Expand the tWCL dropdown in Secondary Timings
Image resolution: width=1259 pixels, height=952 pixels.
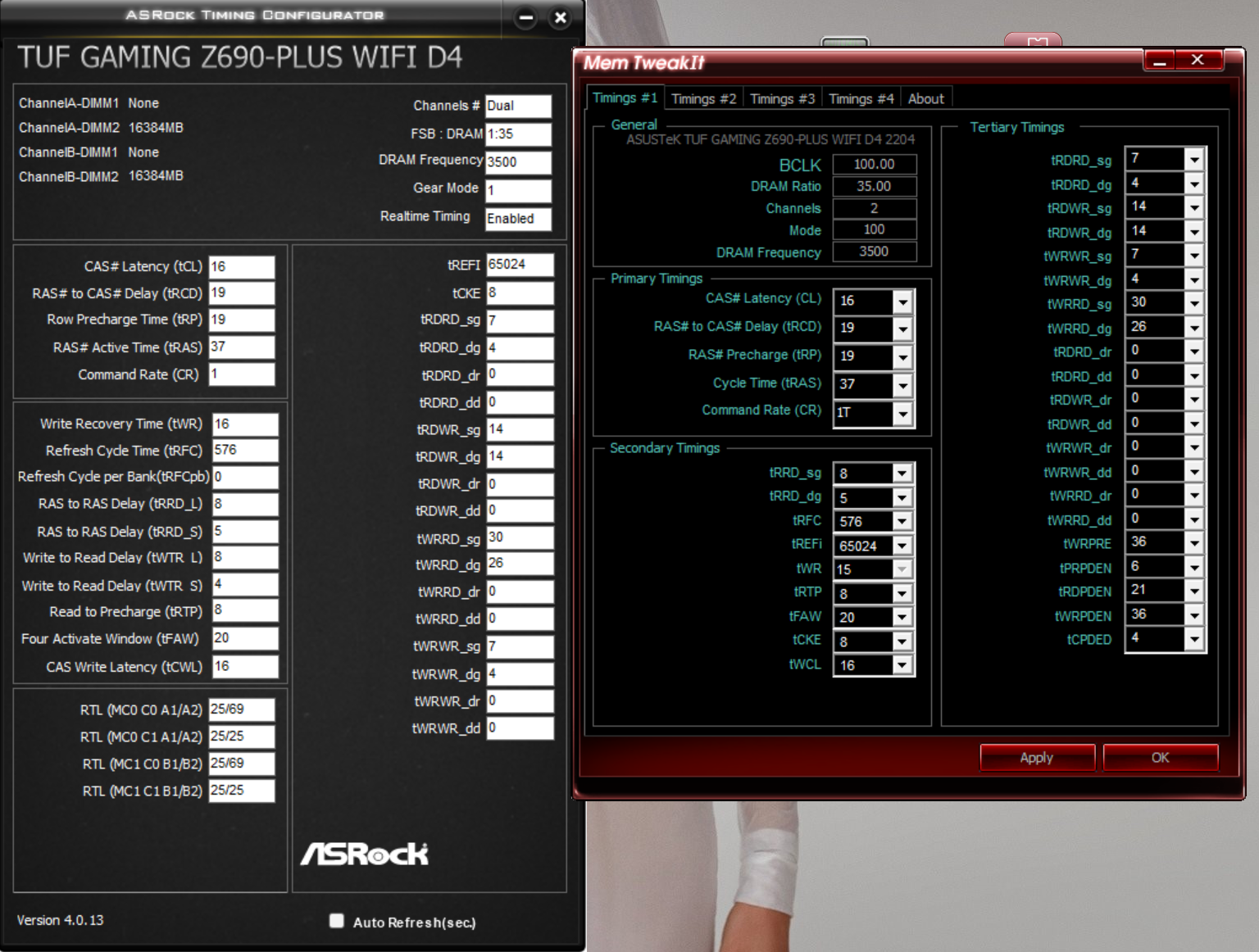click(x=902, y=665)
